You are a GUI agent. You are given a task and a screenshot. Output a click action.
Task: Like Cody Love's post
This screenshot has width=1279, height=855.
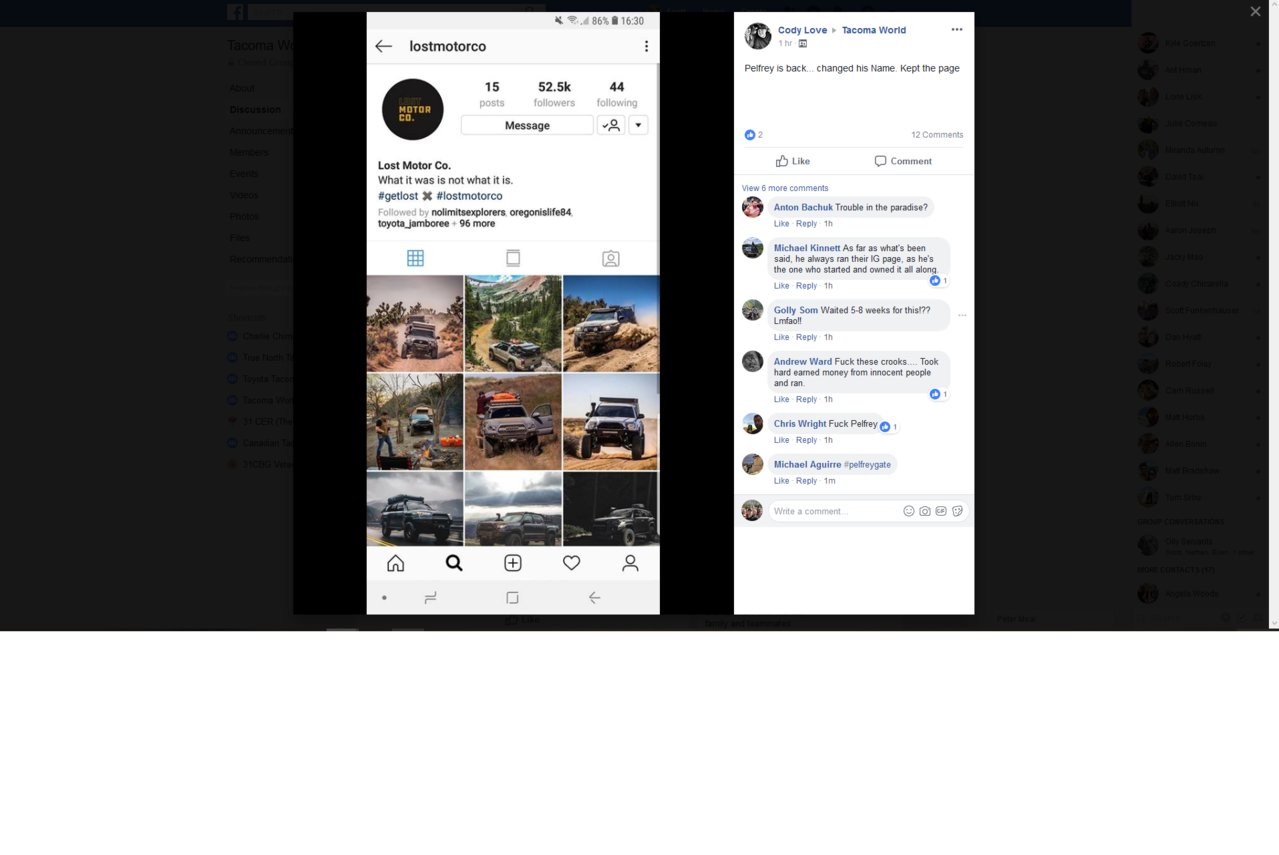pyautogui.click(x=793, y=161)
